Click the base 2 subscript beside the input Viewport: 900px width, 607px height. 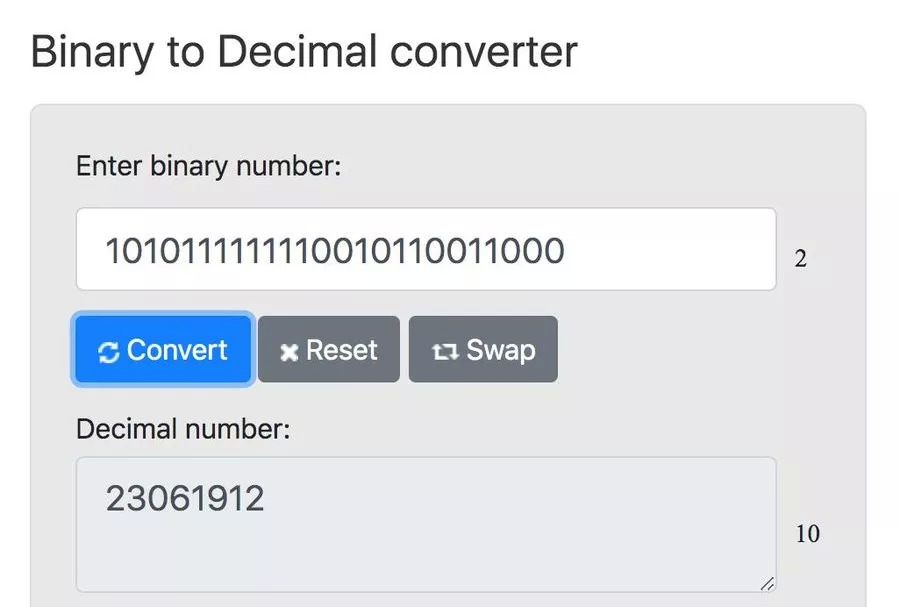pyautogui.click(x=800, y=259)
